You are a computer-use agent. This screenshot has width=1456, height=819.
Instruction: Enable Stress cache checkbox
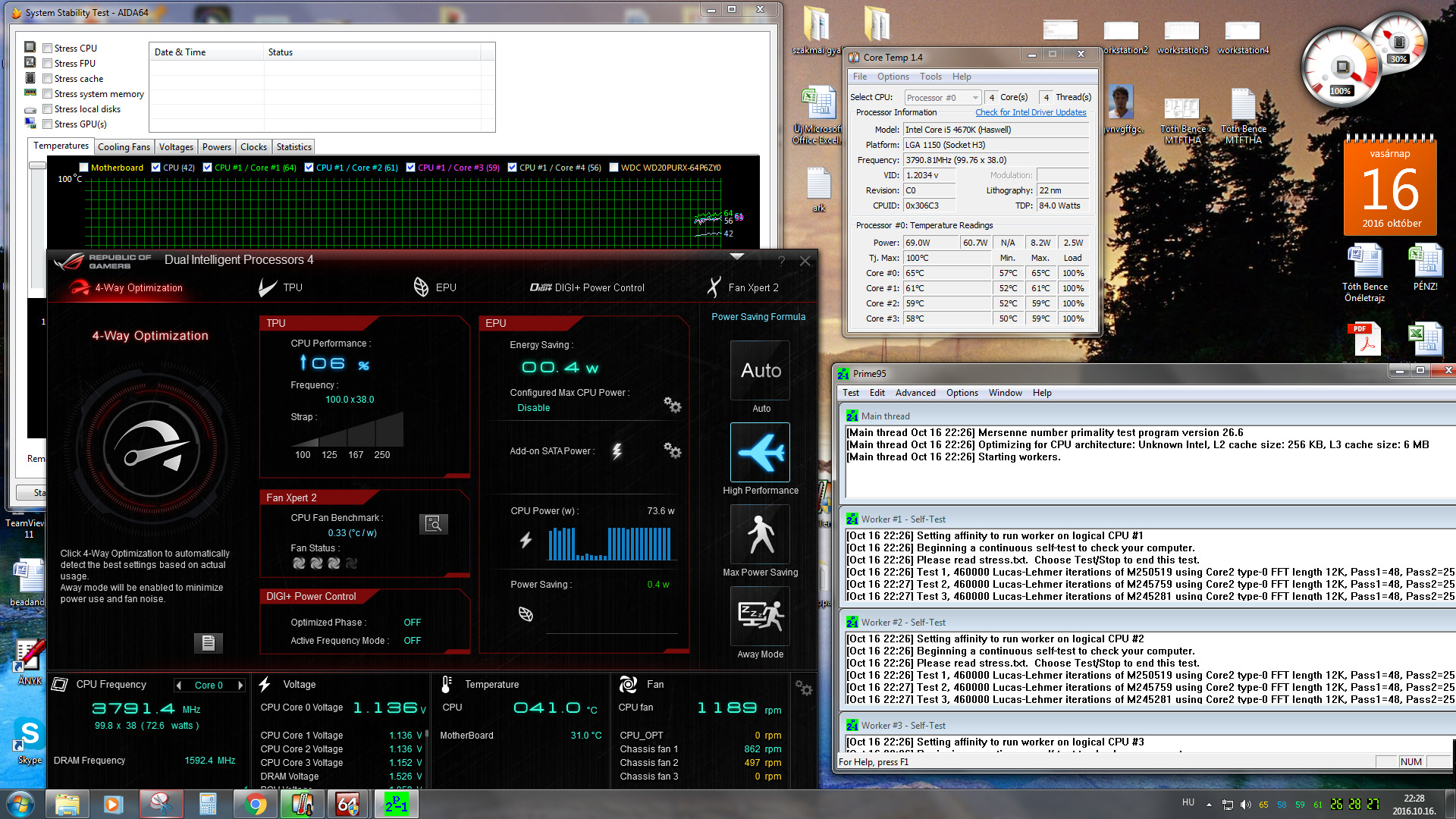[48, 79]
